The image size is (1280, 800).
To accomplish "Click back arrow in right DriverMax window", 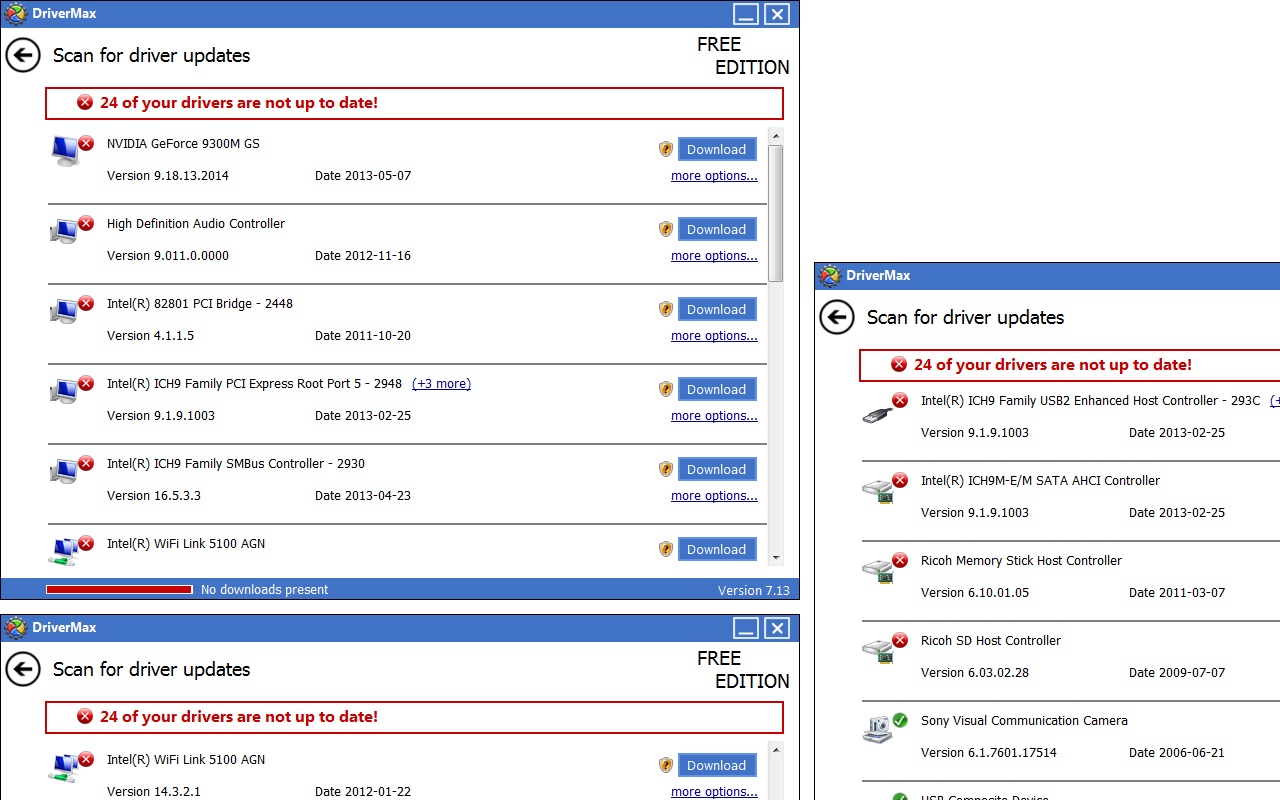I will [837, 317].
